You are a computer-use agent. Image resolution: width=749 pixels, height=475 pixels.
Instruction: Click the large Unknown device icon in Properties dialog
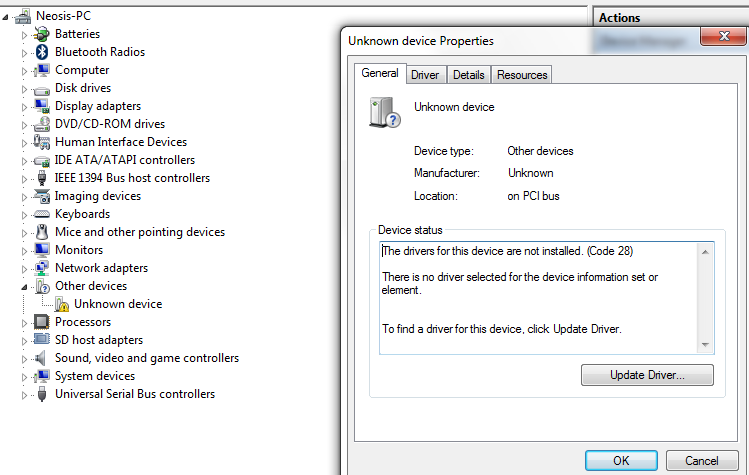pos(385,113)
